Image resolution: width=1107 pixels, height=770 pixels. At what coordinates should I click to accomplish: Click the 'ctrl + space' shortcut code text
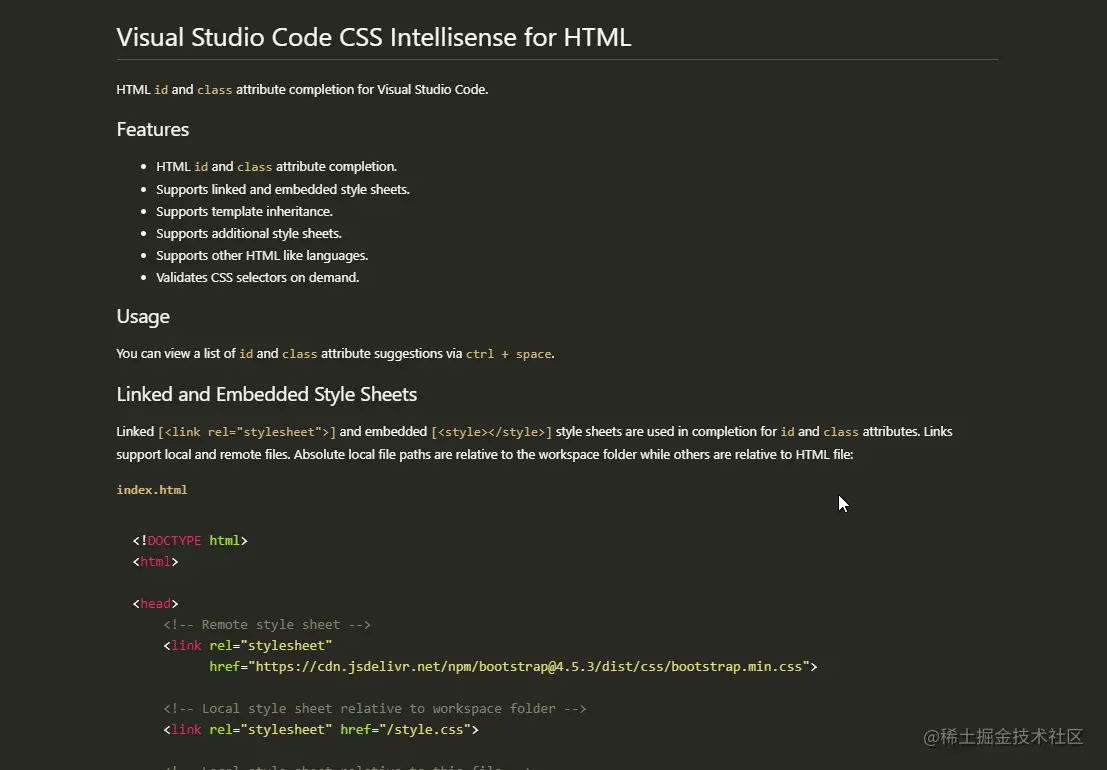click(508, 354)
